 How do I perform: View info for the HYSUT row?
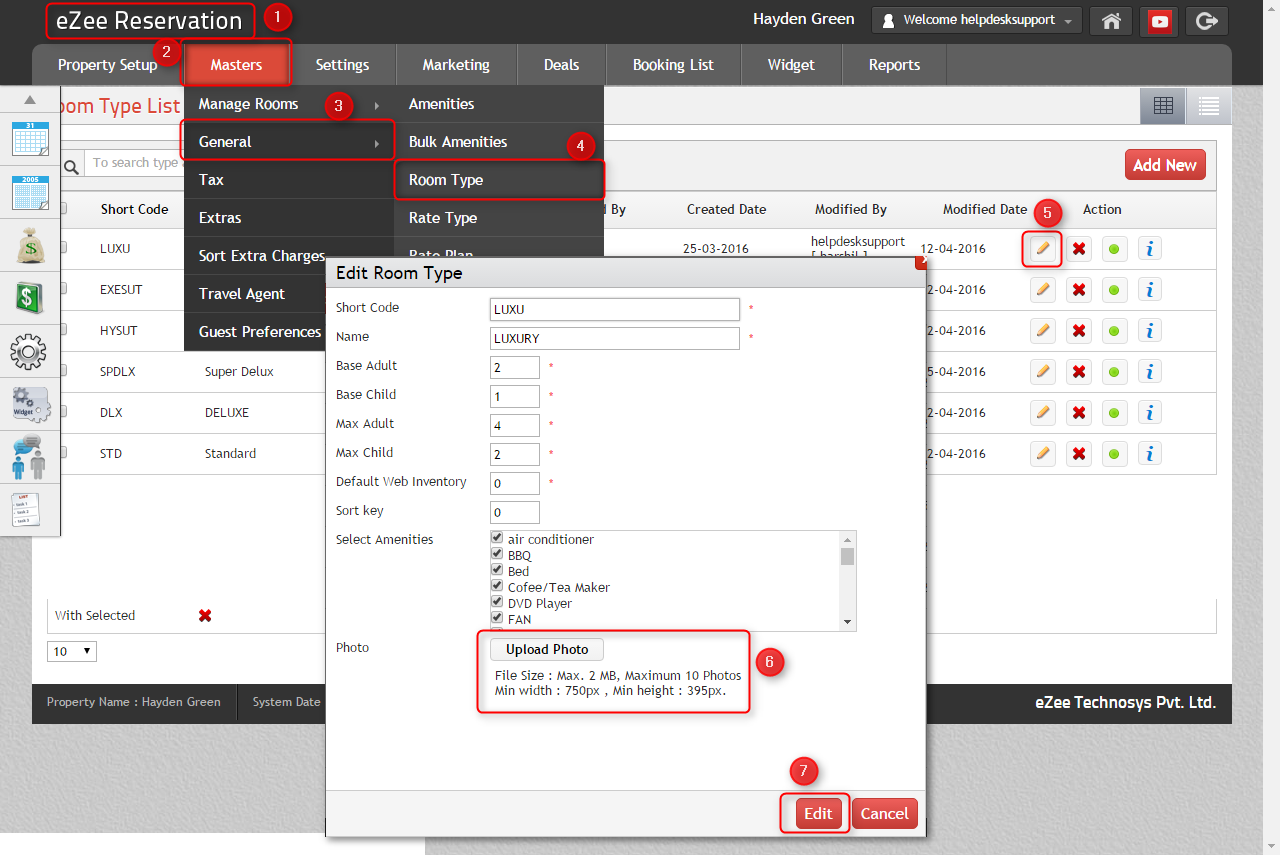1150,330
